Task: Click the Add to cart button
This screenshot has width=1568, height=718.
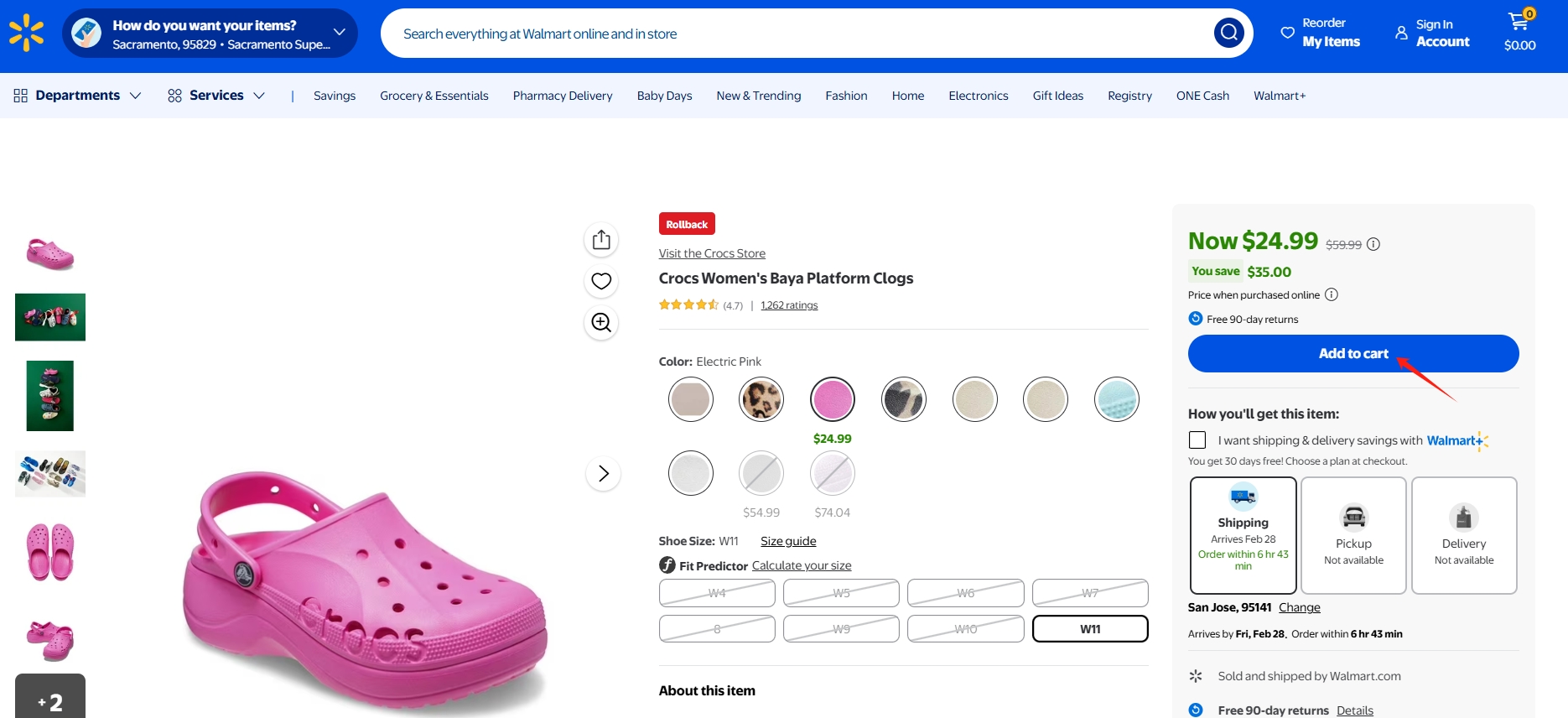Action: [x=1353, y=354]
